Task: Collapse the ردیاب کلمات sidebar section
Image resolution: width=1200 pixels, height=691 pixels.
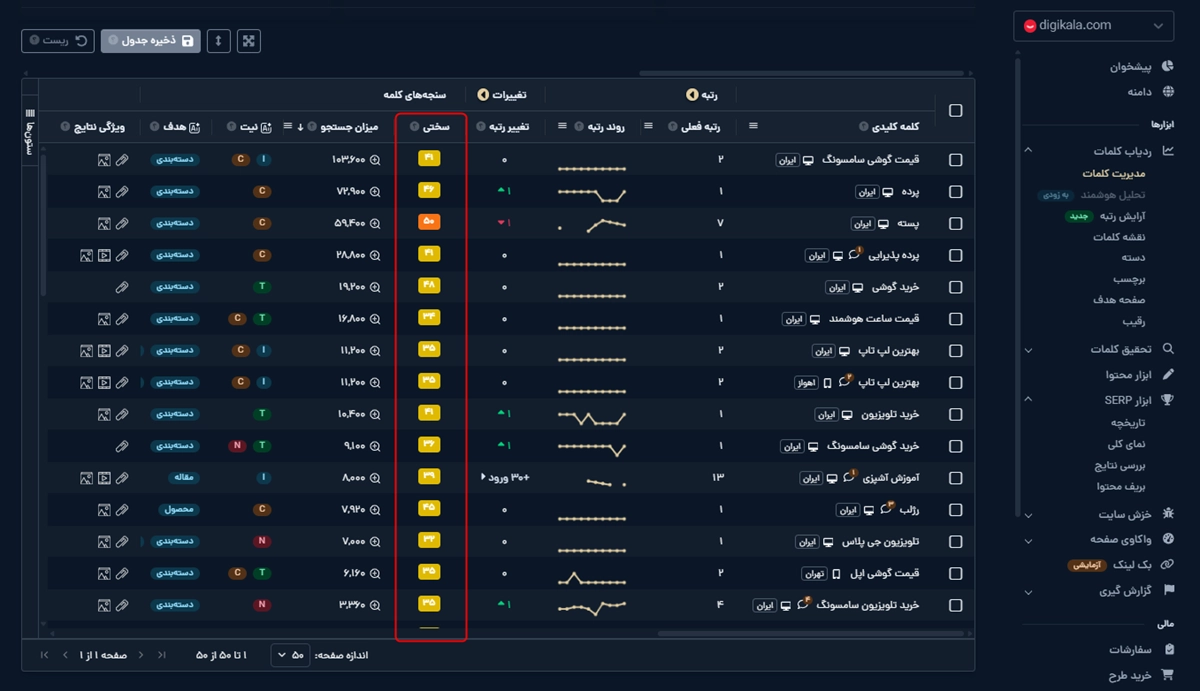Action: 1027,151
